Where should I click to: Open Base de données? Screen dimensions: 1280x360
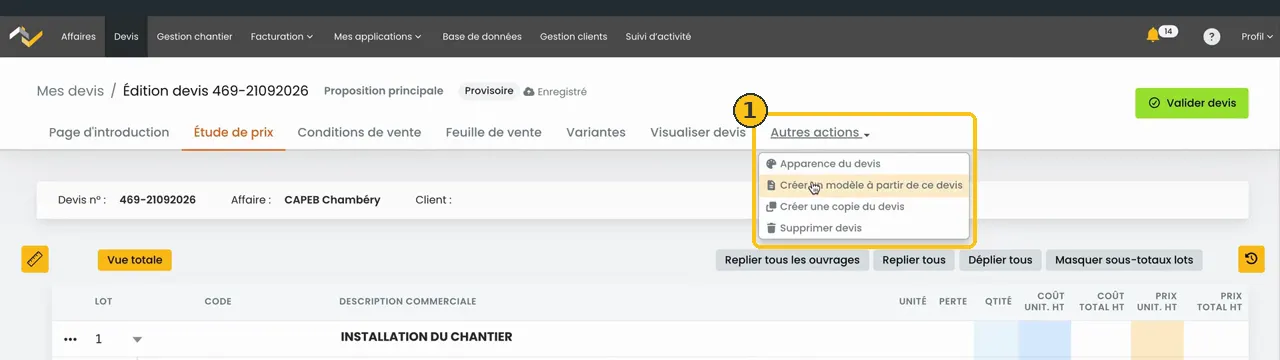tap(482, 36)
